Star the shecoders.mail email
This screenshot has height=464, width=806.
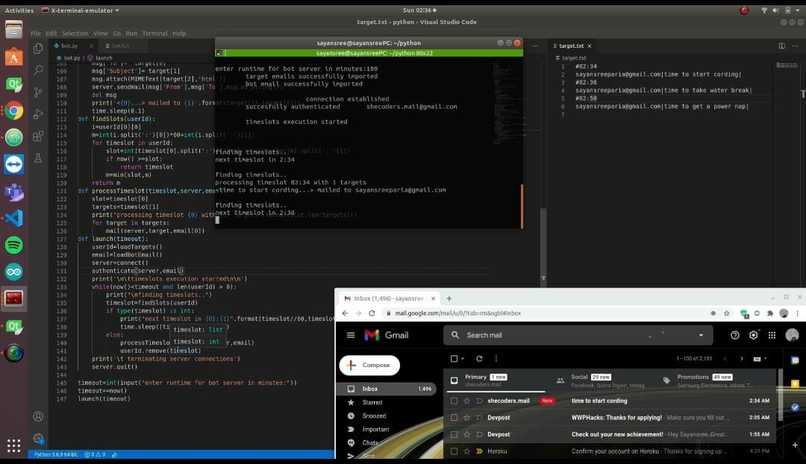pyautogui.click(x=467, y=401)
